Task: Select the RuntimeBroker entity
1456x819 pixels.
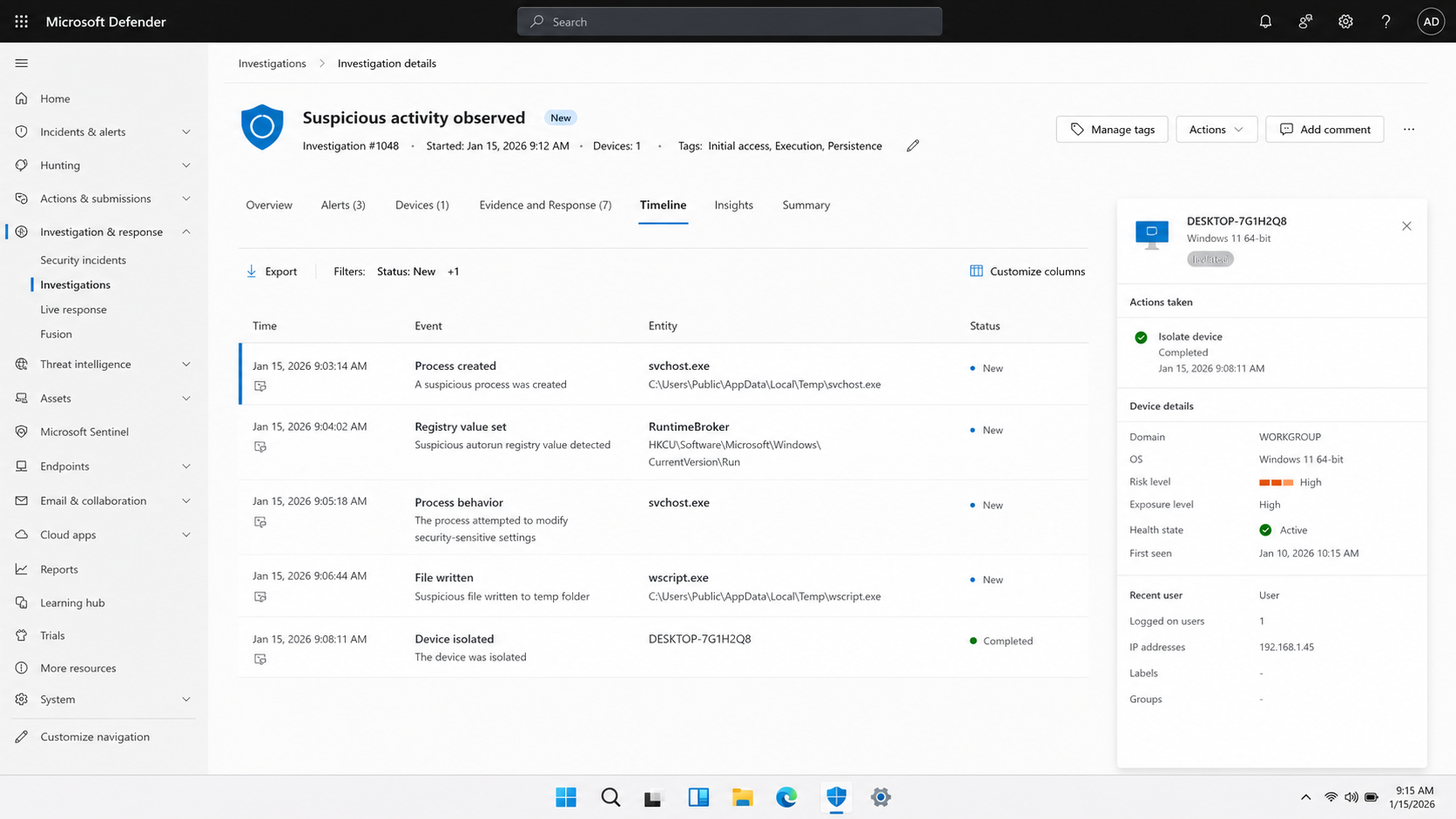Action: click(689, 426)
